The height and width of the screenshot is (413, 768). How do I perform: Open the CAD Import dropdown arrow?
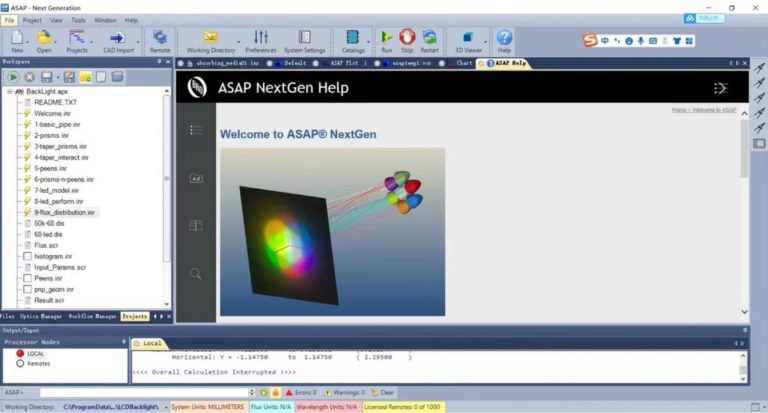click(138, 42)
